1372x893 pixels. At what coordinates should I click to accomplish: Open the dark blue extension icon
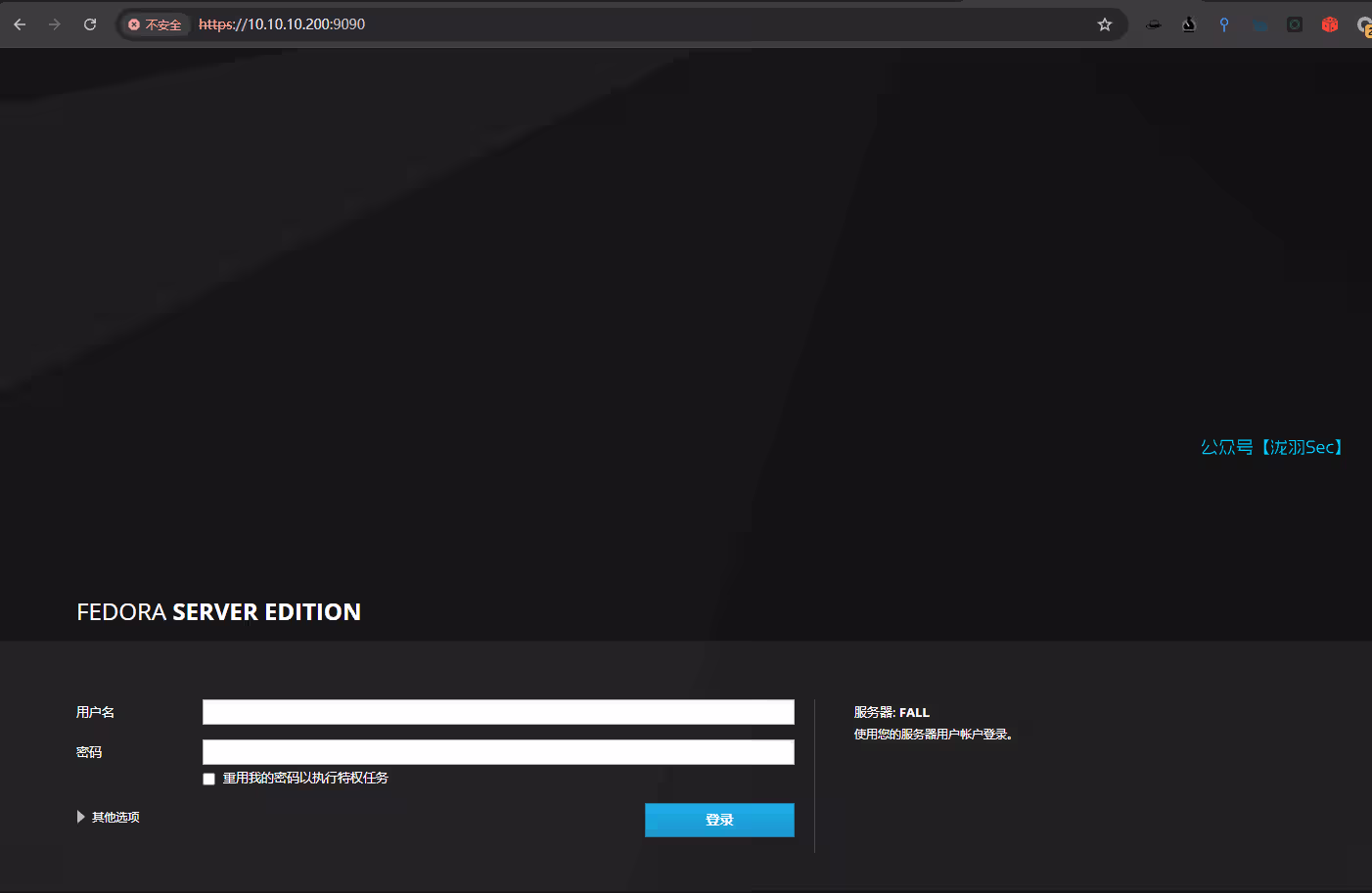[x=1259, y=24]
